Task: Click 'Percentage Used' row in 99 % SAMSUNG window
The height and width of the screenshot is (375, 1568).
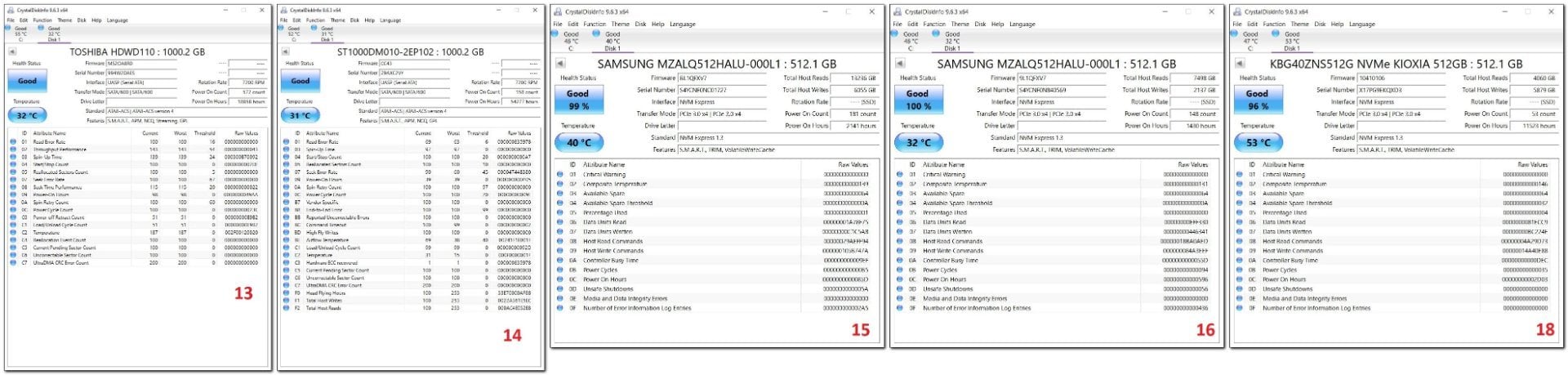Action: (716, 212)
